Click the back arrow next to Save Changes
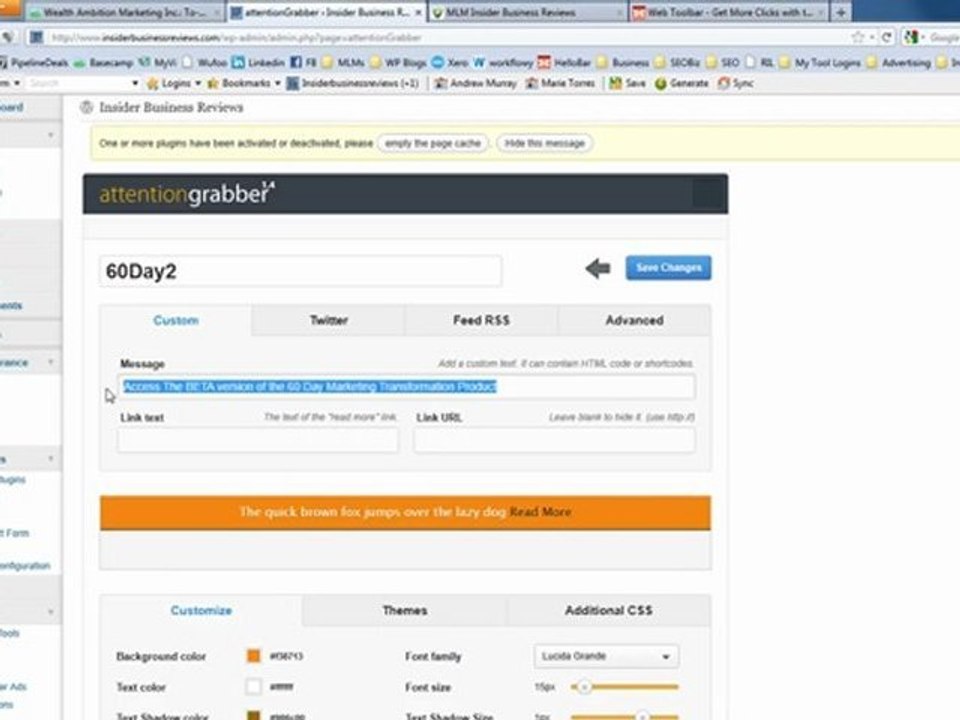The height and width of the screenshot is (720, 960). (x=598, y=268)
